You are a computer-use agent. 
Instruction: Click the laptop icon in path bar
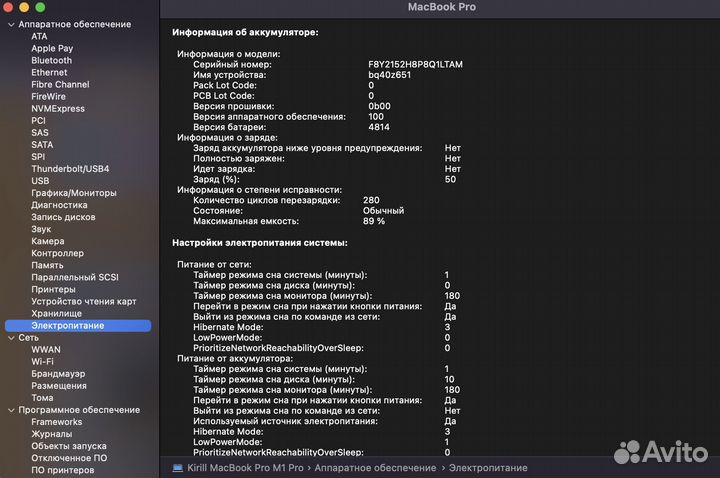(x=178, y=468)
